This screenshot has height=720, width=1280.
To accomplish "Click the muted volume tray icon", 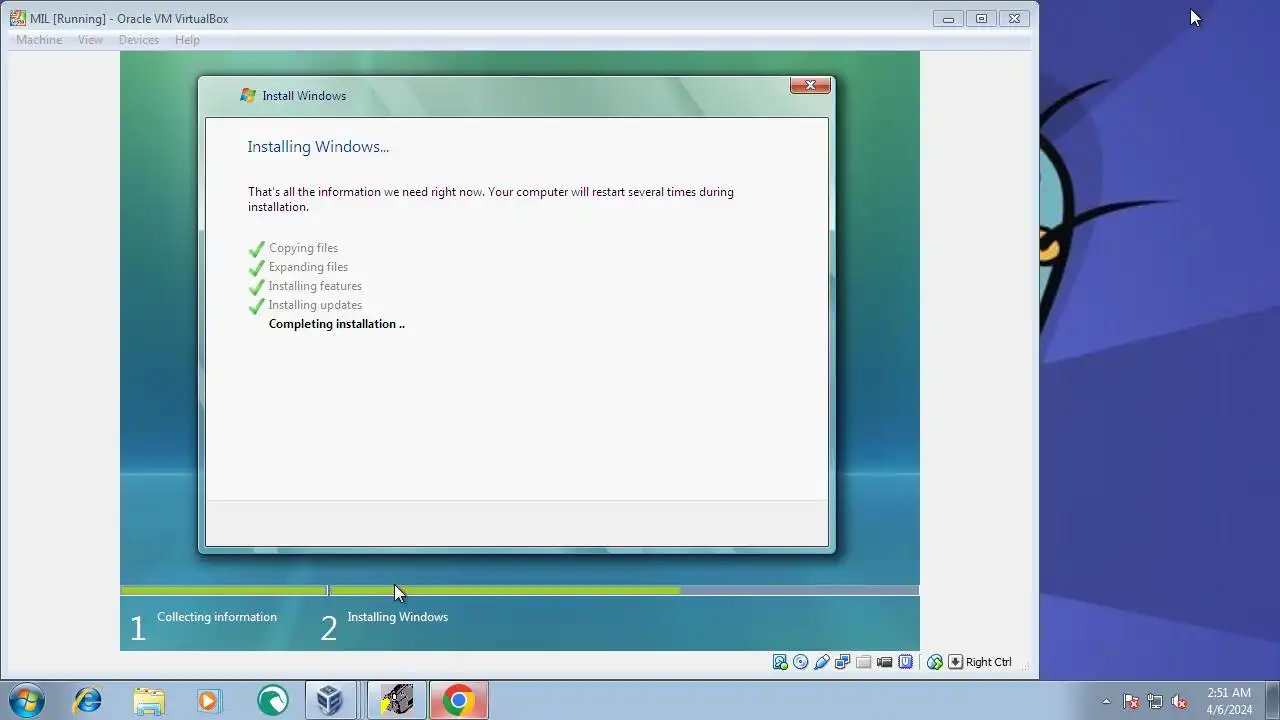I will [1179, 701].
